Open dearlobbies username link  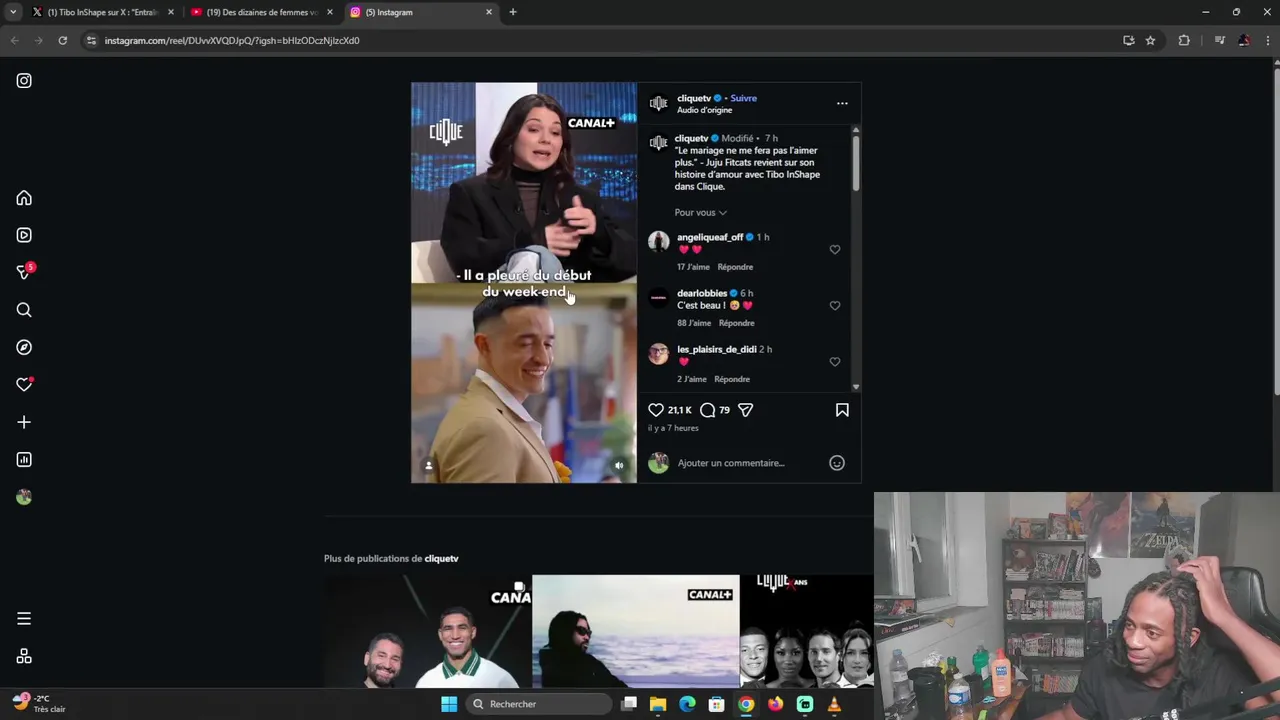tap(702, 293)
